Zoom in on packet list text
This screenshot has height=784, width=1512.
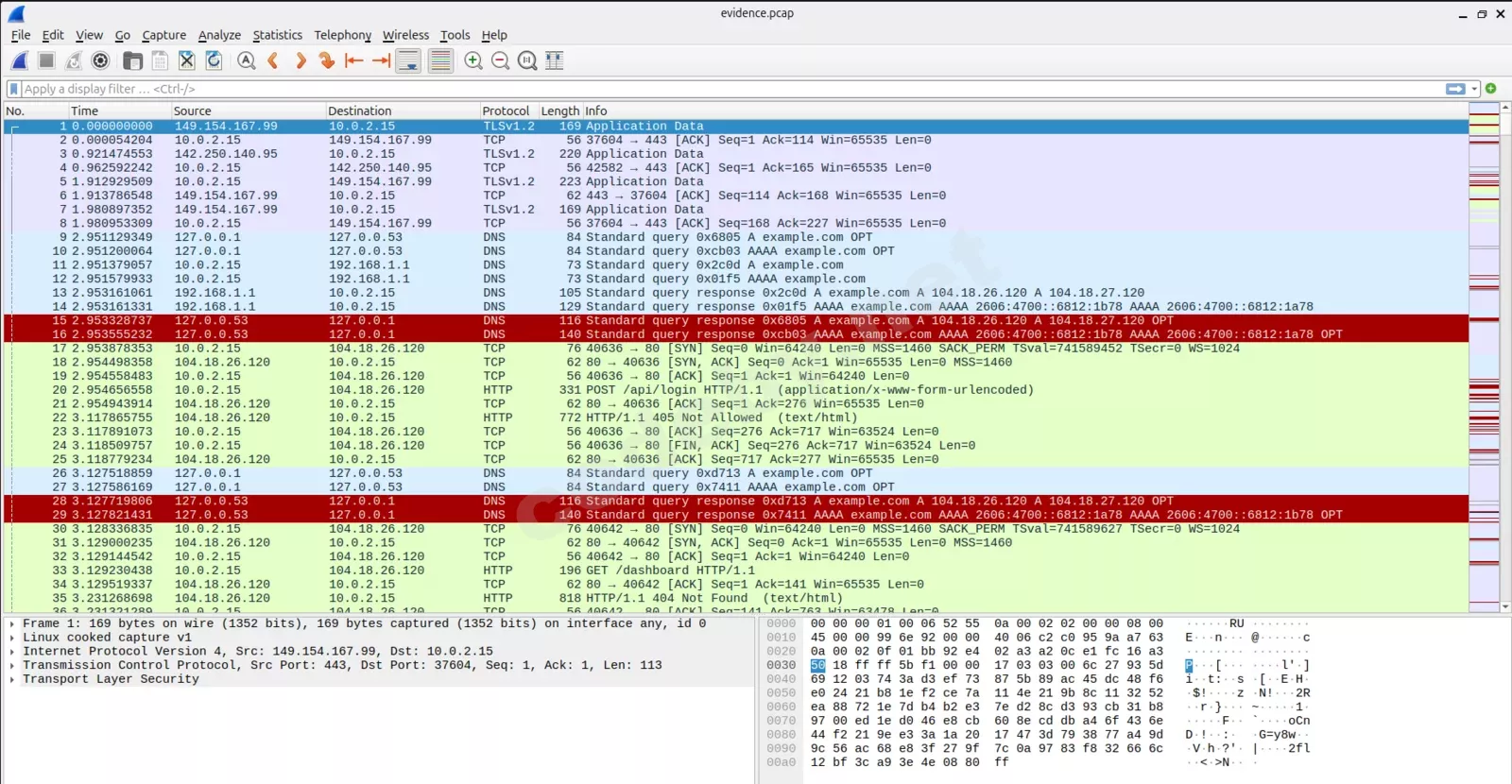point(473,61)
